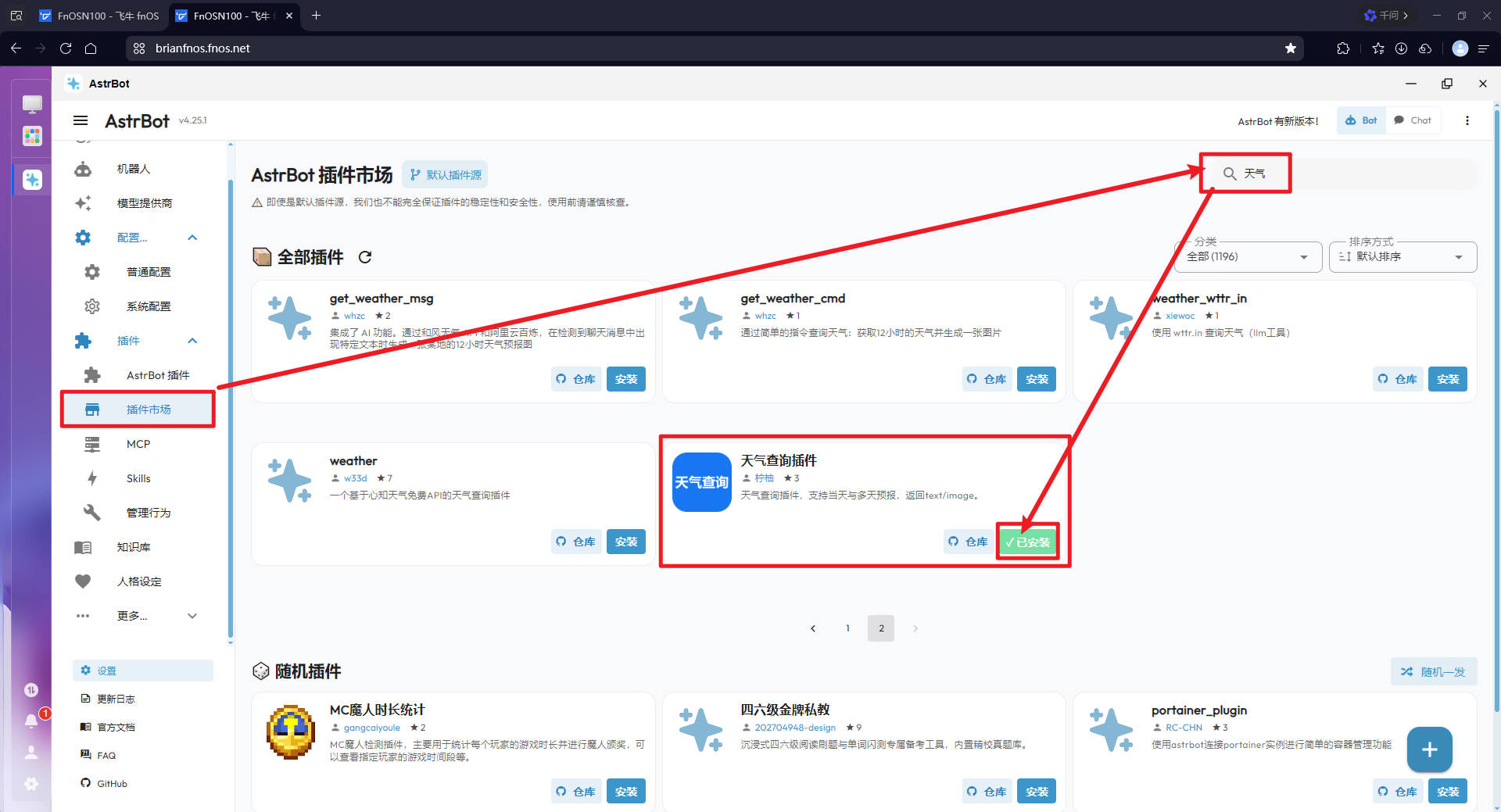
Task: Bookmark star in address bar
Action: pyautogui.click(x=1291, y=48)
